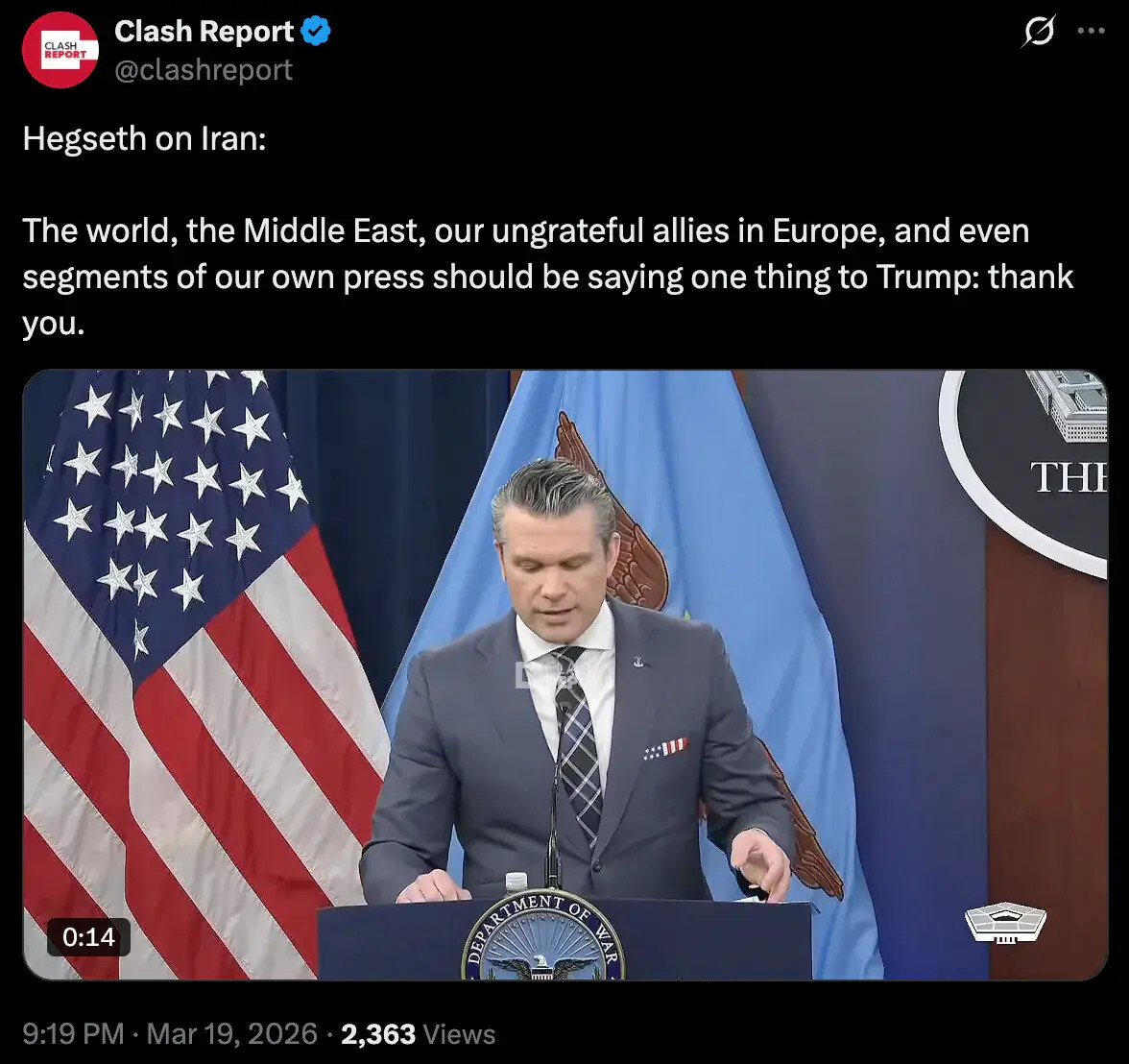
Task: Expand the three-dot more options menu
Action: 1091,31
